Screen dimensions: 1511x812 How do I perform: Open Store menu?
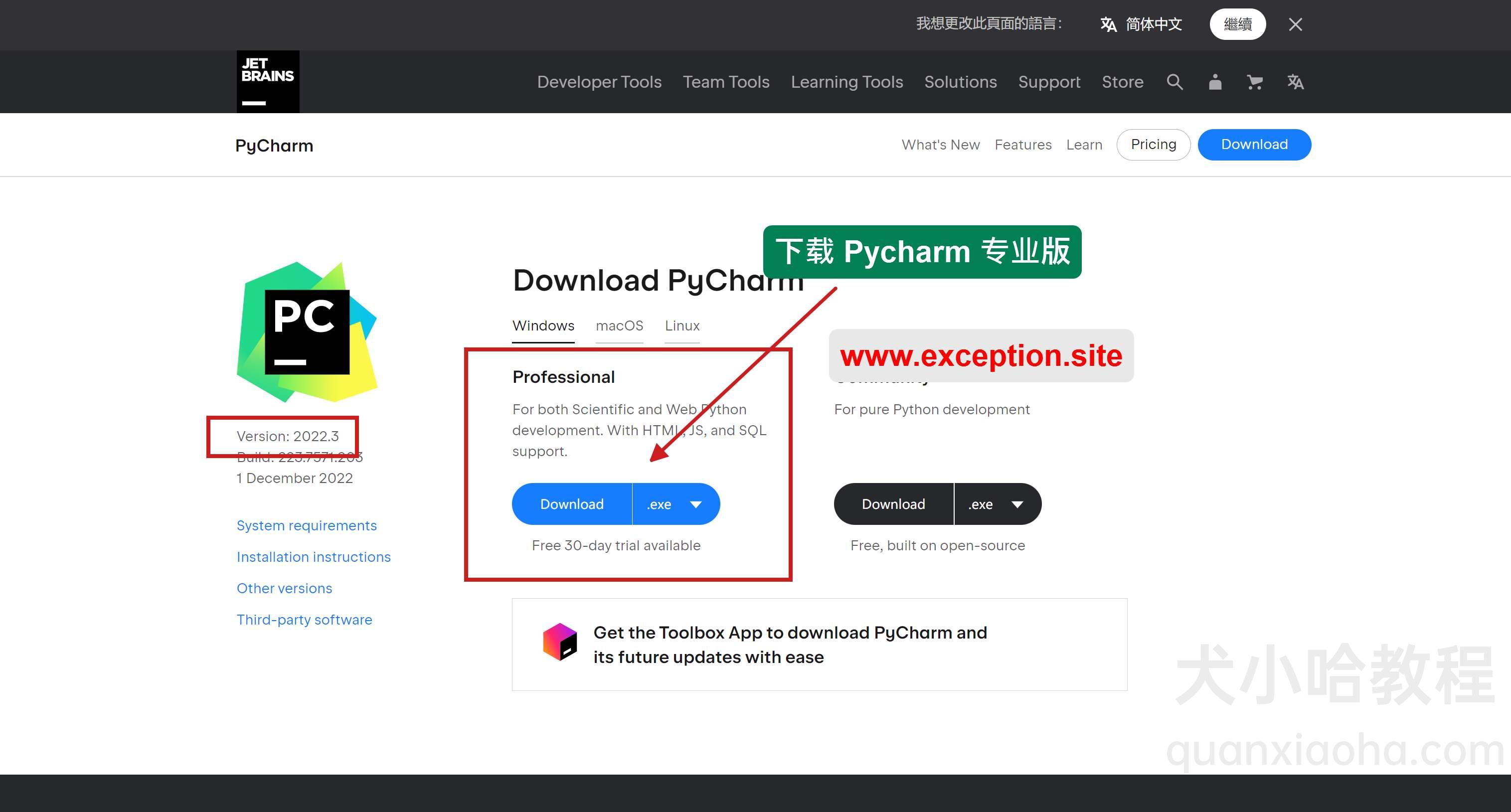[x=1122, y=82]
